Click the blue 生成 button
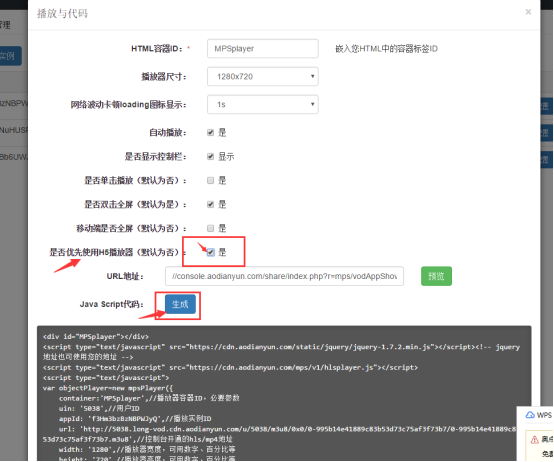 (x=180, y=304)
